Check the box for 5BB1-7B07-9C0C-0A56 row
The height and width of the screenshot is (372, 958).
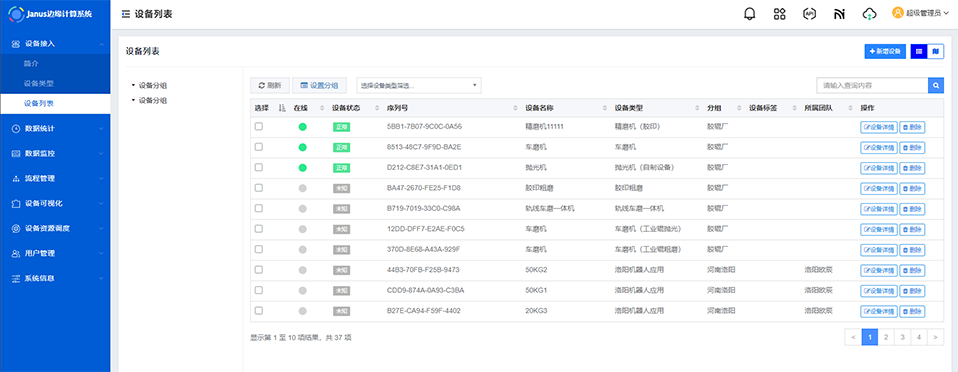(259, 126)
